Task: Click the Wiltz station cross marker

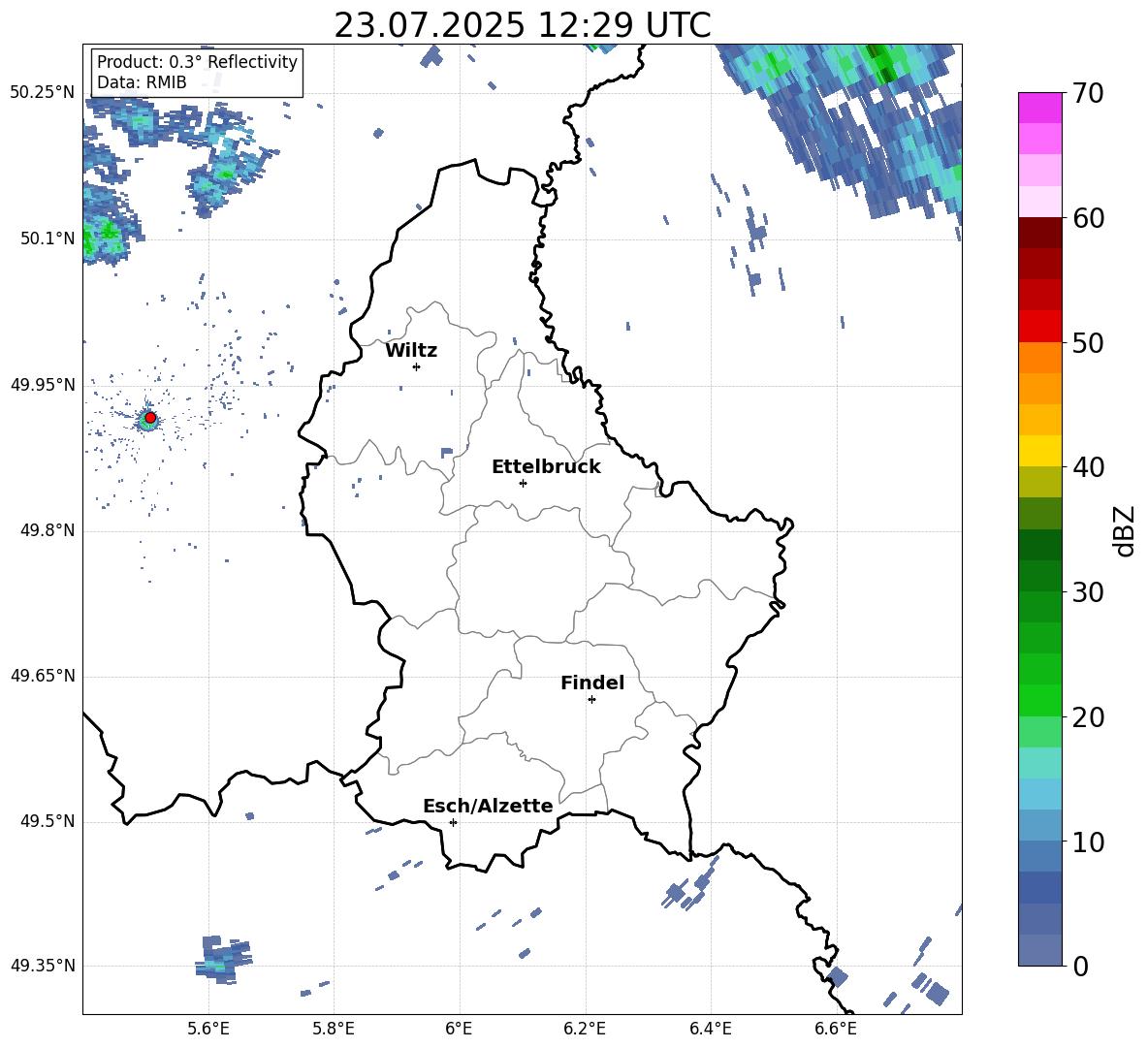Action: tap(416, 366)
